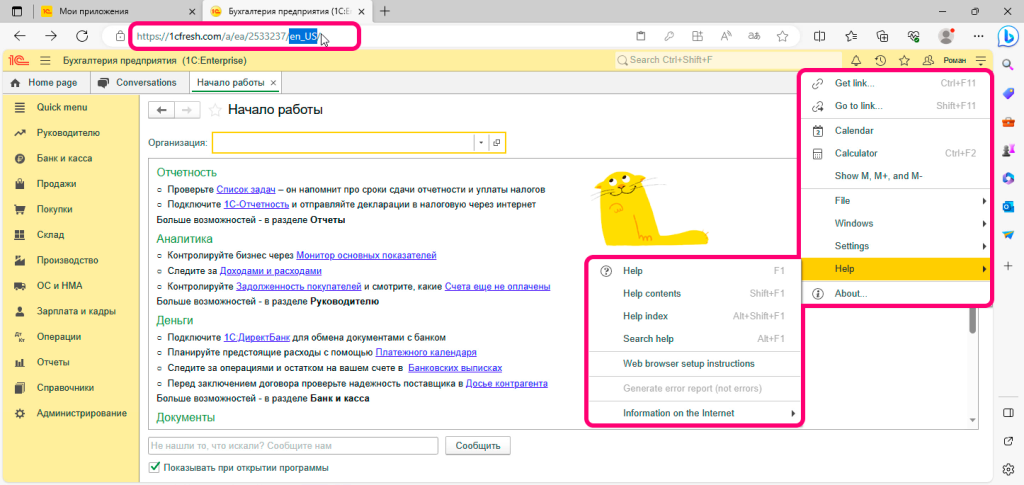
Task: Choose Search help in submenu
Action: pos(695,339)
